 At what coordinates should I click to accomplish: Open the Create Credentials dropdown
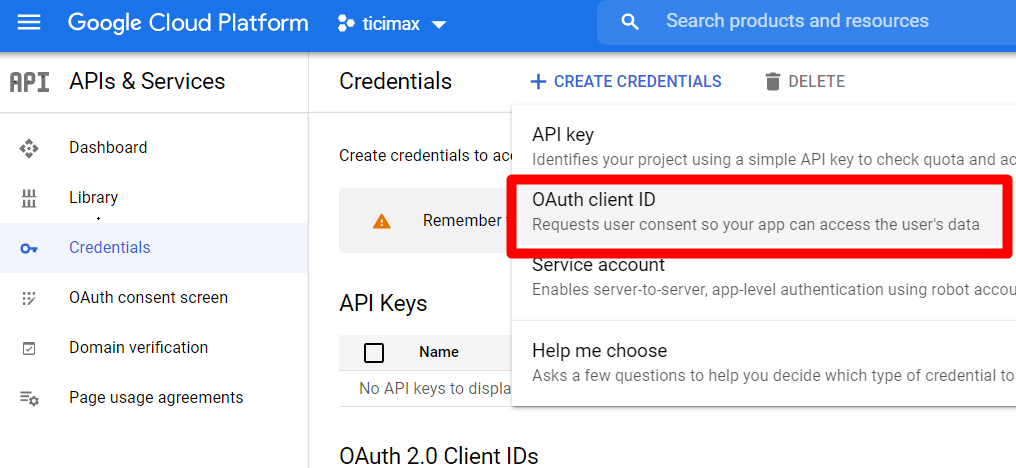625,82
